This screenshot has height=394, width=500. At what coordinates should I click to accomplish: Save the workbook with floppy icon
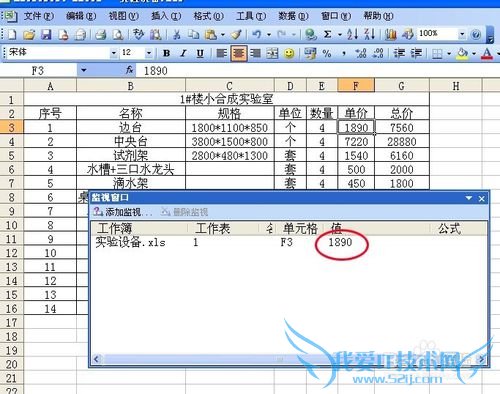46,34
